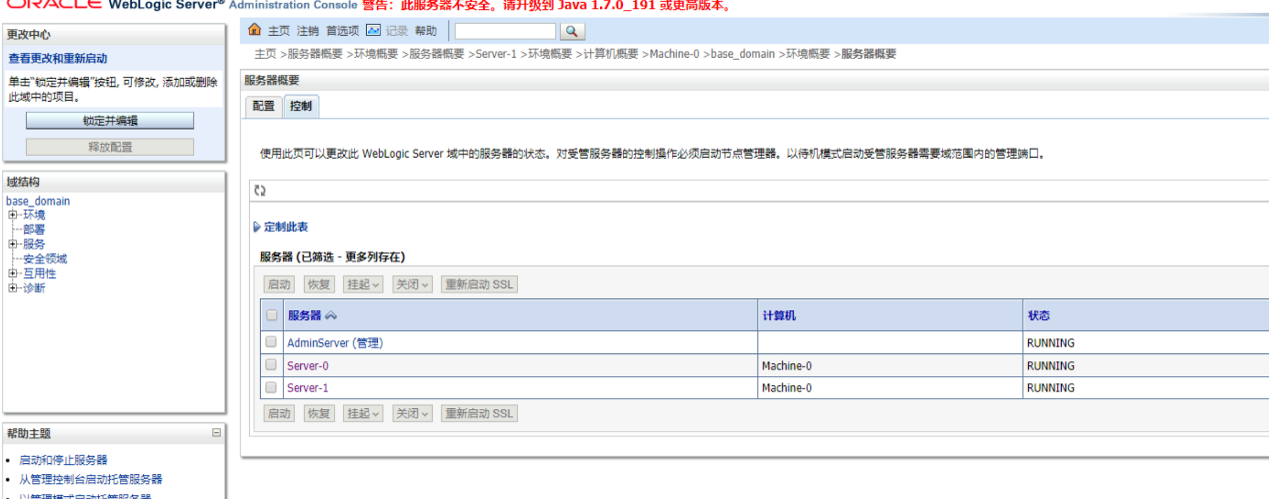Click 重新启动 SSL below the table
The height and width of the screenshot is (504, 1274).
[479, 413]
